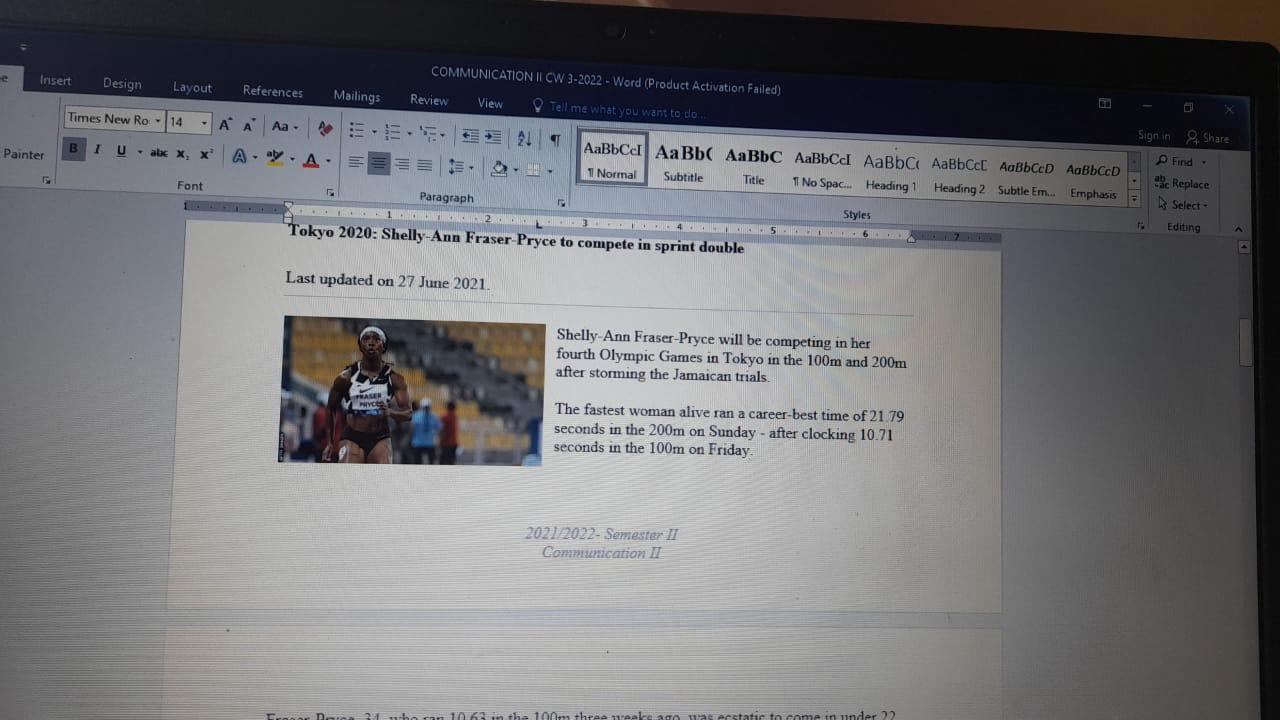Align text left
The image size is (1280, 720).
pyautogui.click(x=355, y=162)
